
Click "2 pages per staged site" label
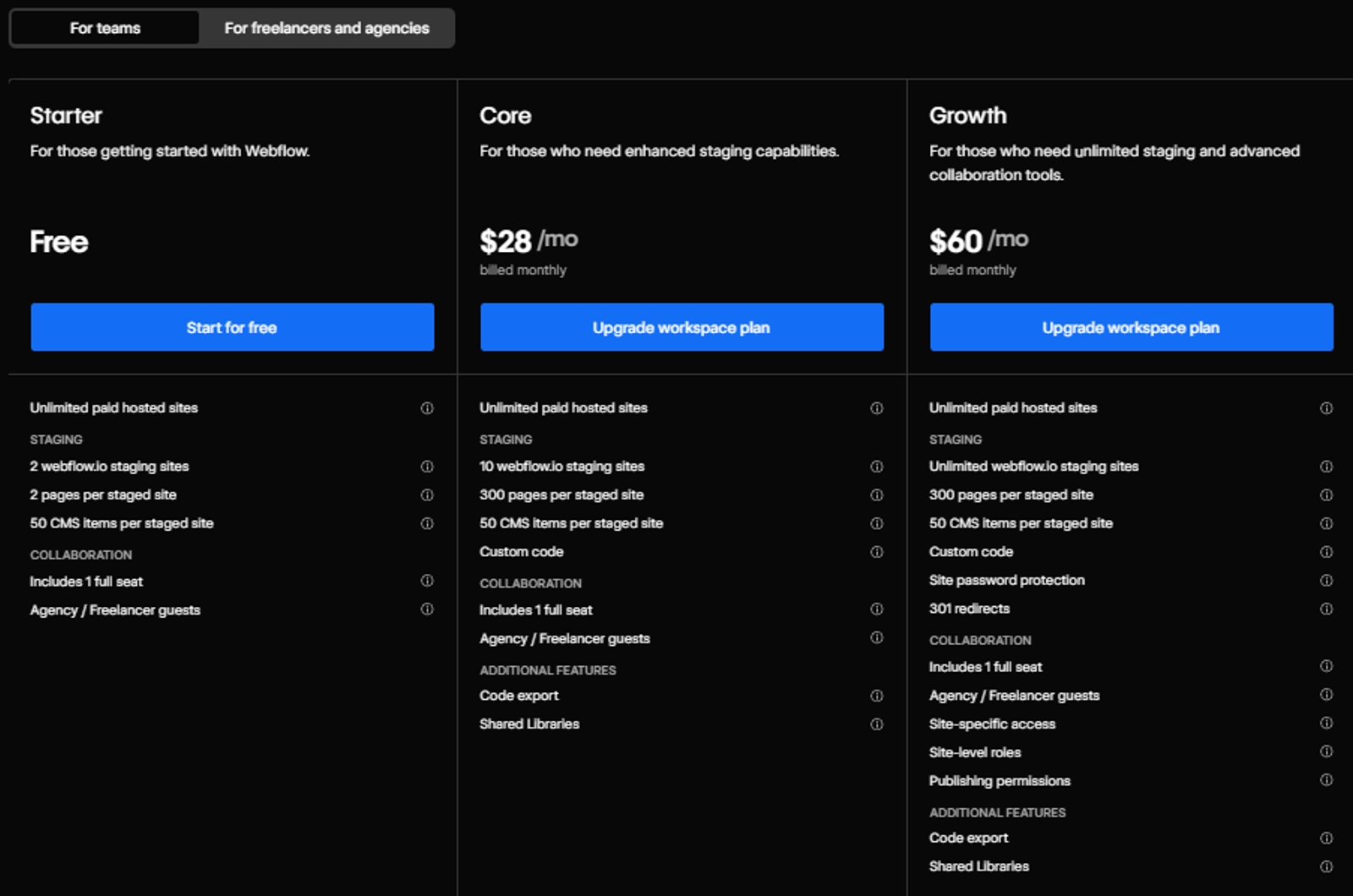[x=103, y=495]
